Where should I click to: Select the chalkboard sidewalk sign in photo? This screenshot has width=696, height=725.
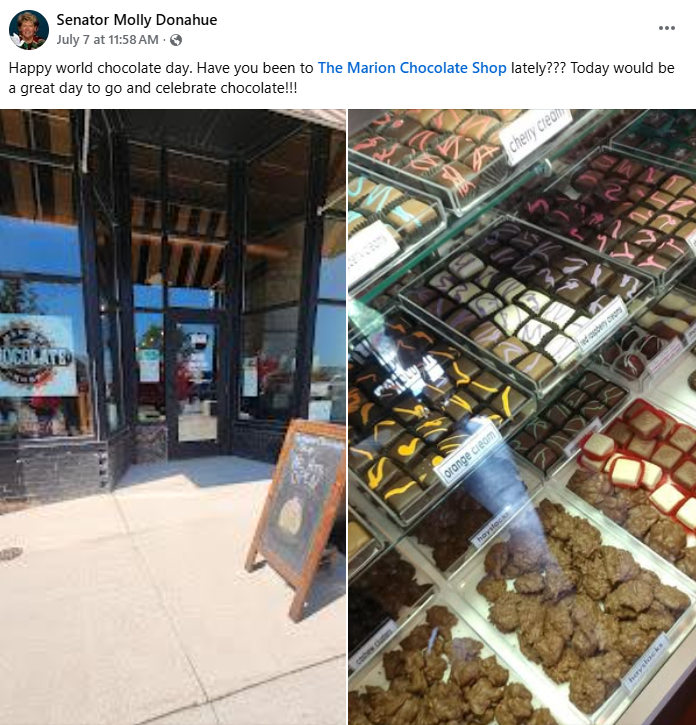[x=298, y=519]
